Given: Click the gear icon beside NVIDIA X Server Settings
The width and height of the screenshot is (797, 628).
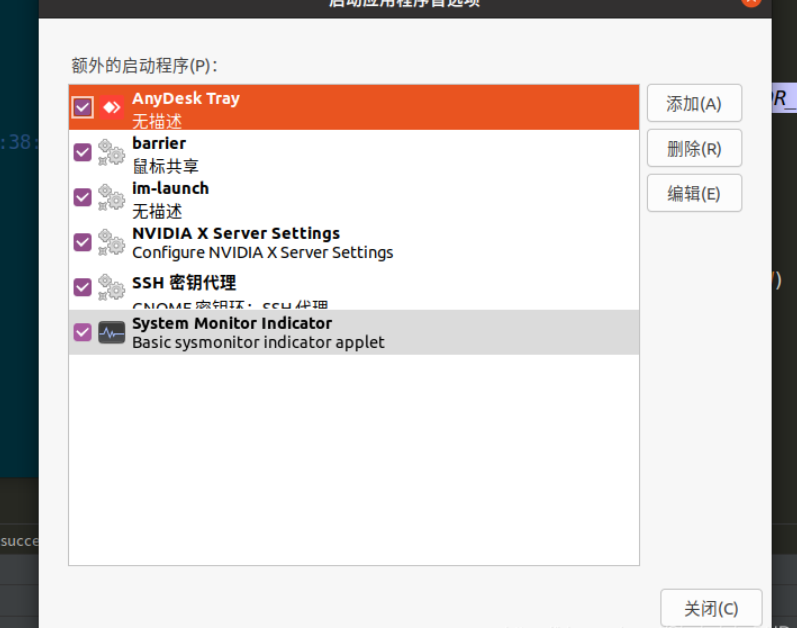Looking at the screenshot, I should [111, 242].
